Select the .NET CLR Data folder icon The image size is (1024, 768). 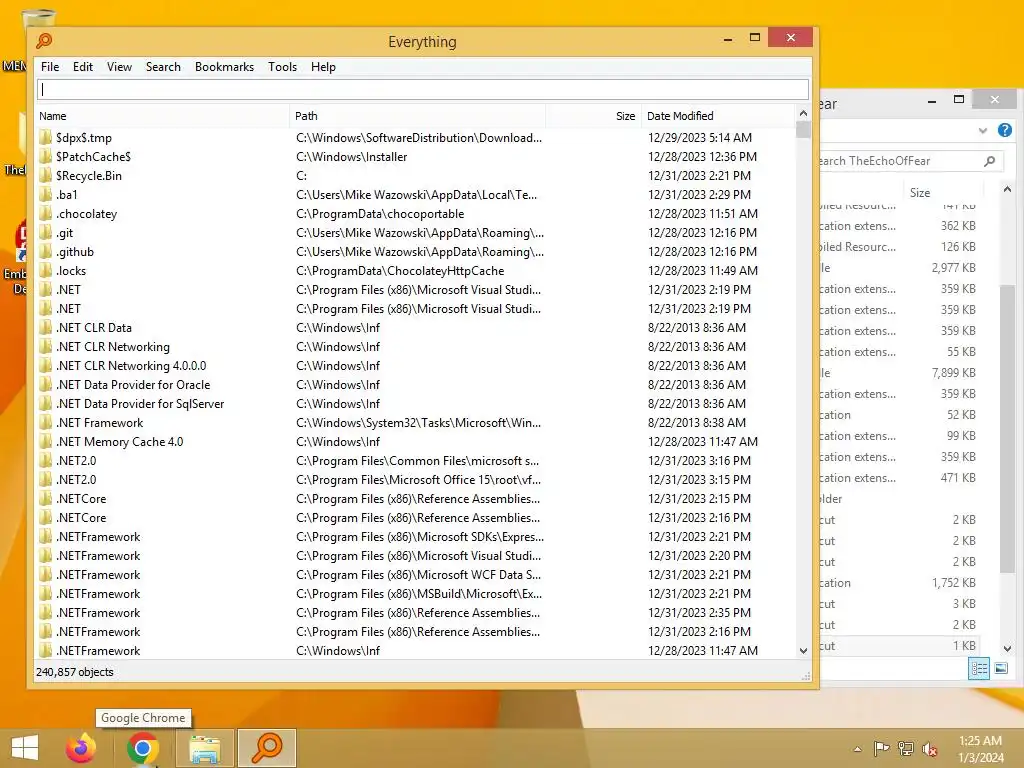point(45,328)
